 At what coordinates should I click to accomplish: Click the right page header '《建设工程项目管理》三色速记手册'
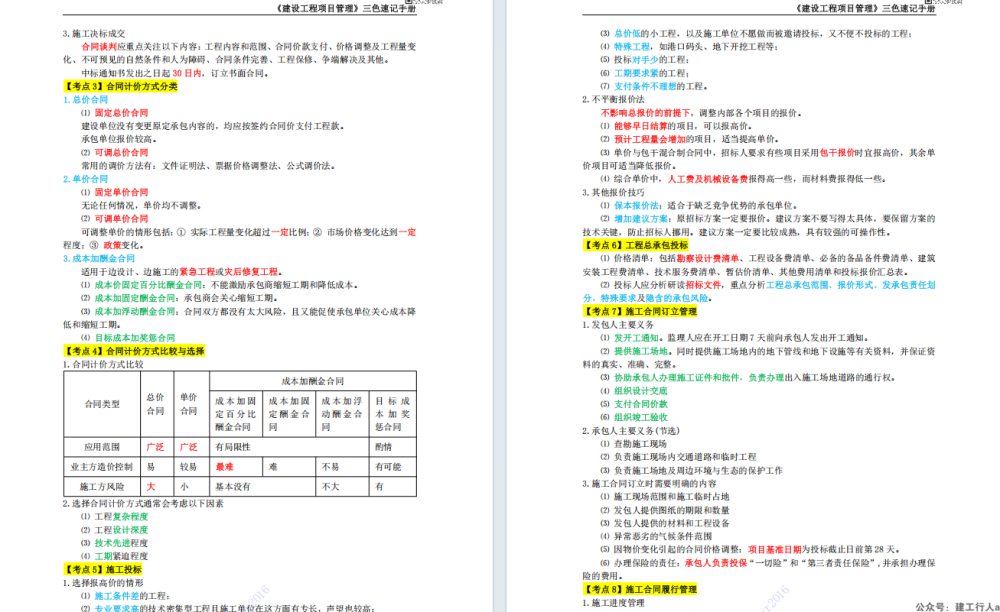pyautogui.click(x=865, y=8)
